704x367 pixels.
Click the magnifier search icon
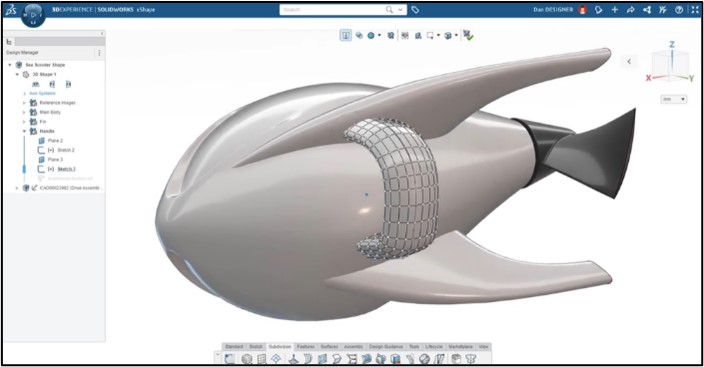click(389, 9)
